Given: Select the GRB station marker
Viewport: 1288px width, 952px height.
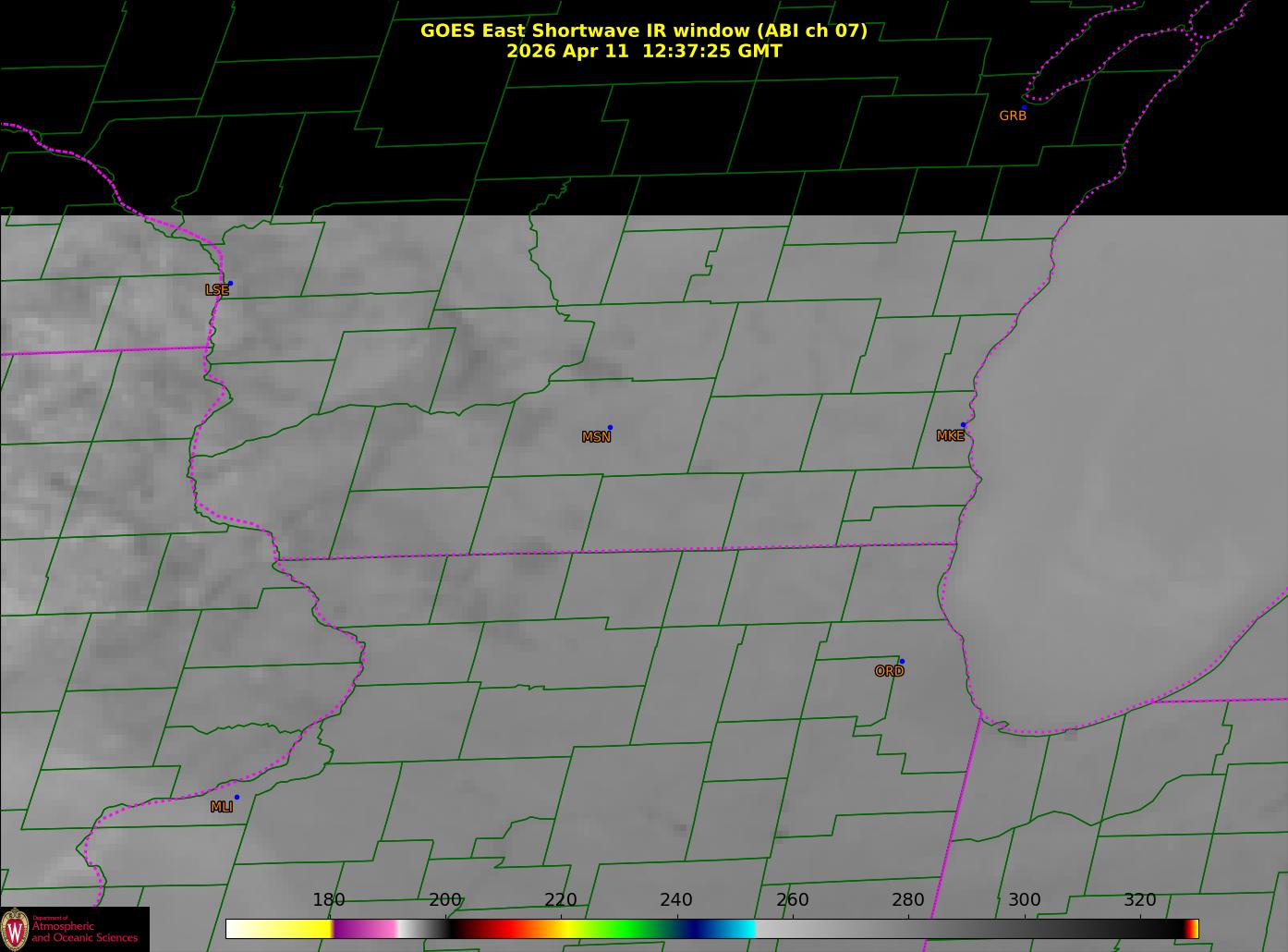Looking at the screenshot, I should click(x=1024, y=107).
